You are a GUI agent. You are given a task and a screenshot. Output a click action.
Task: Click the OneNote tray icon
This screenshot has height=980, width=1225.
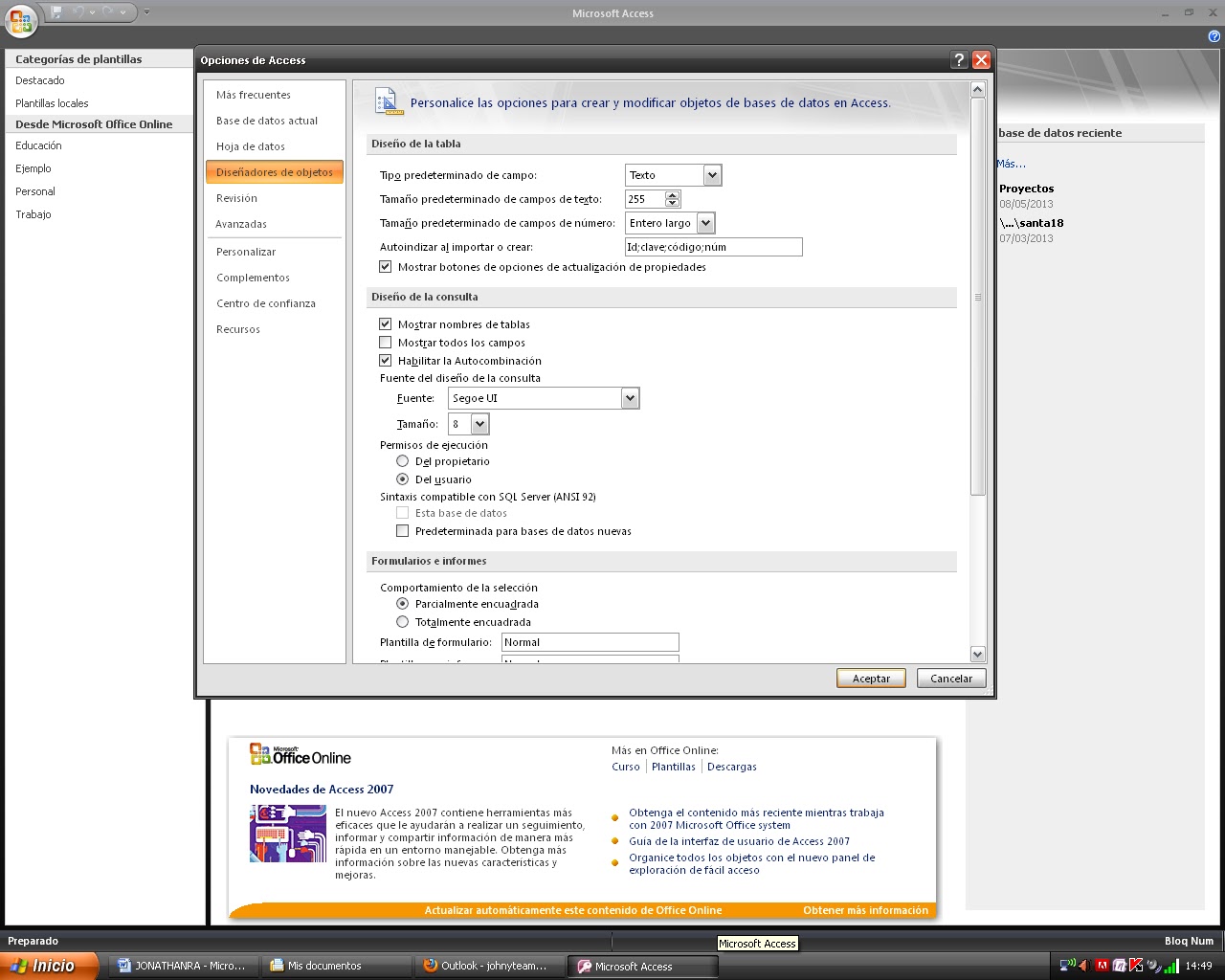(1119, 966)
